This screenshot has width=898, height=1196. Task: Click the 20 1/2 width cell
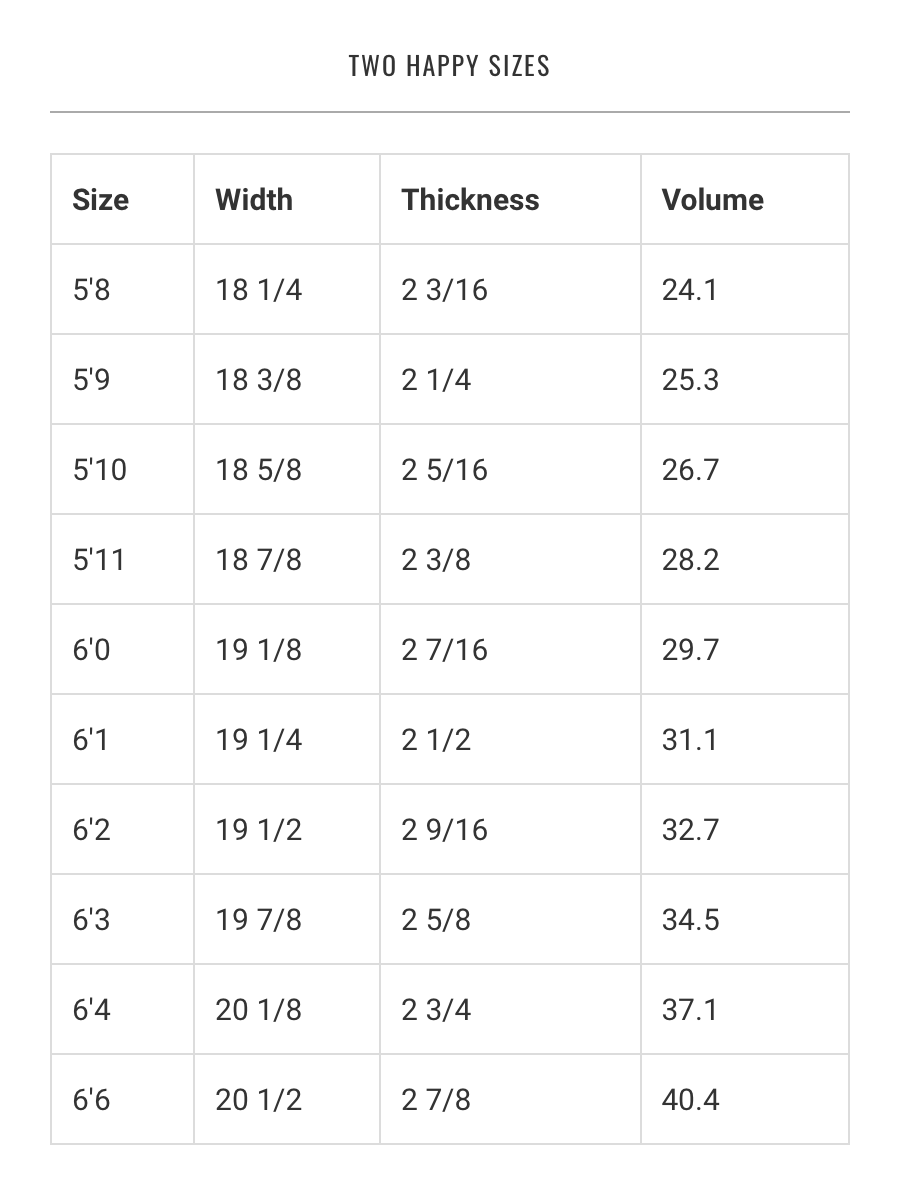coord(287,1099)
